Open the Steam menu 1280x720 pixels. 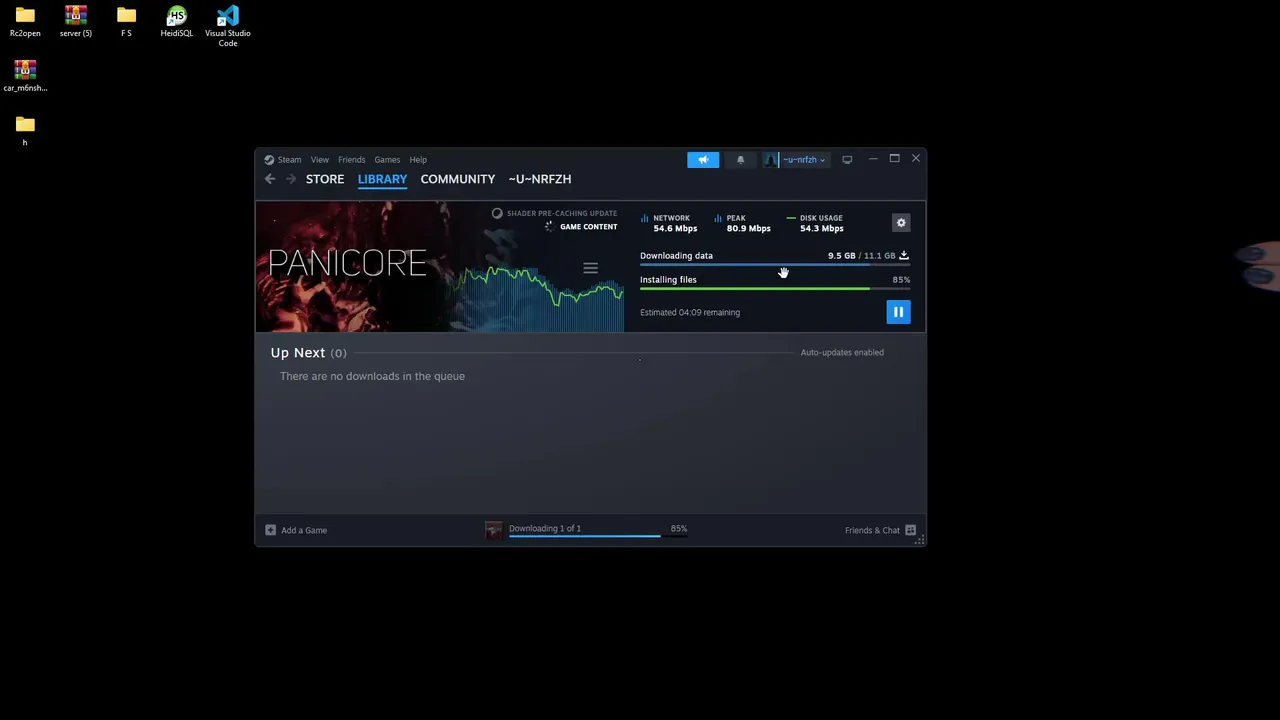289,160
